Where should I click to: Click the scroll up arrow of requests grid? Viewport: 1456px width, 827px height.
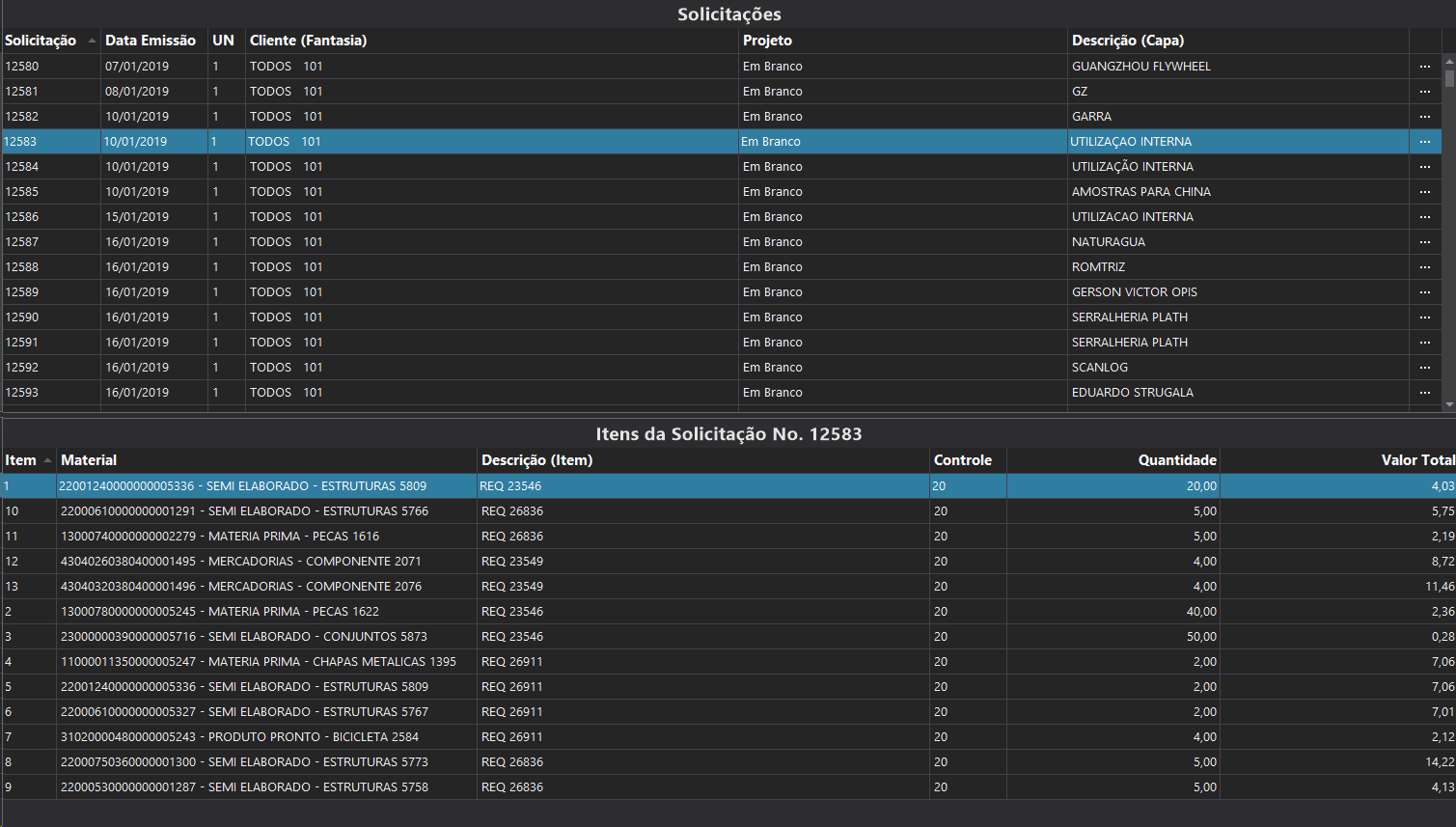click(1449, 61)
